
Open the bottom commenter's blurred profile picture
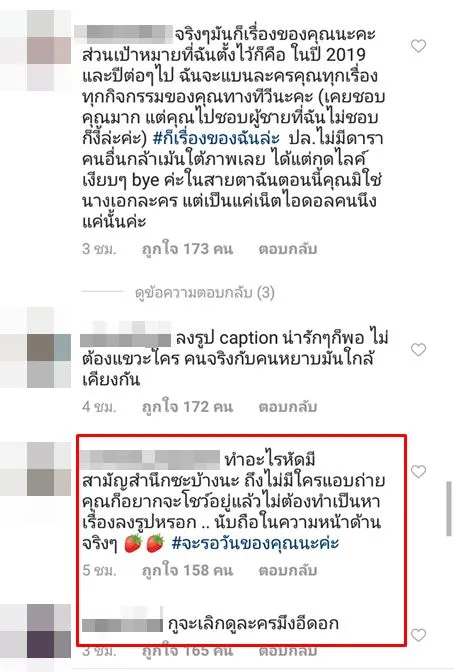pyautogui.click(x=49, y=631)
